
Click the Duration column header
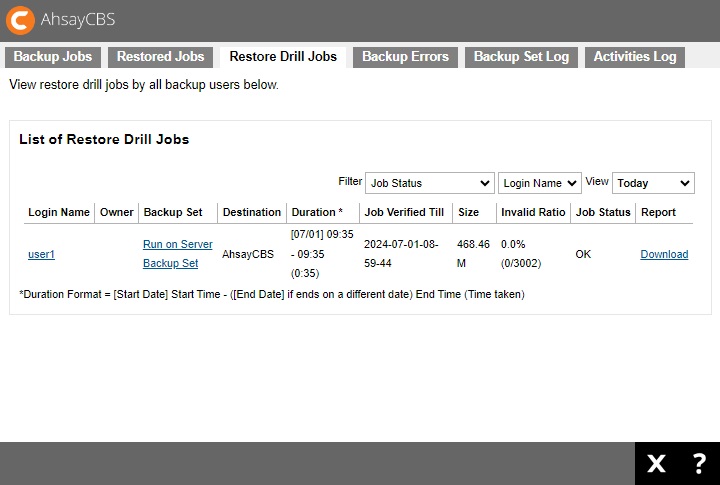(316, 212)
